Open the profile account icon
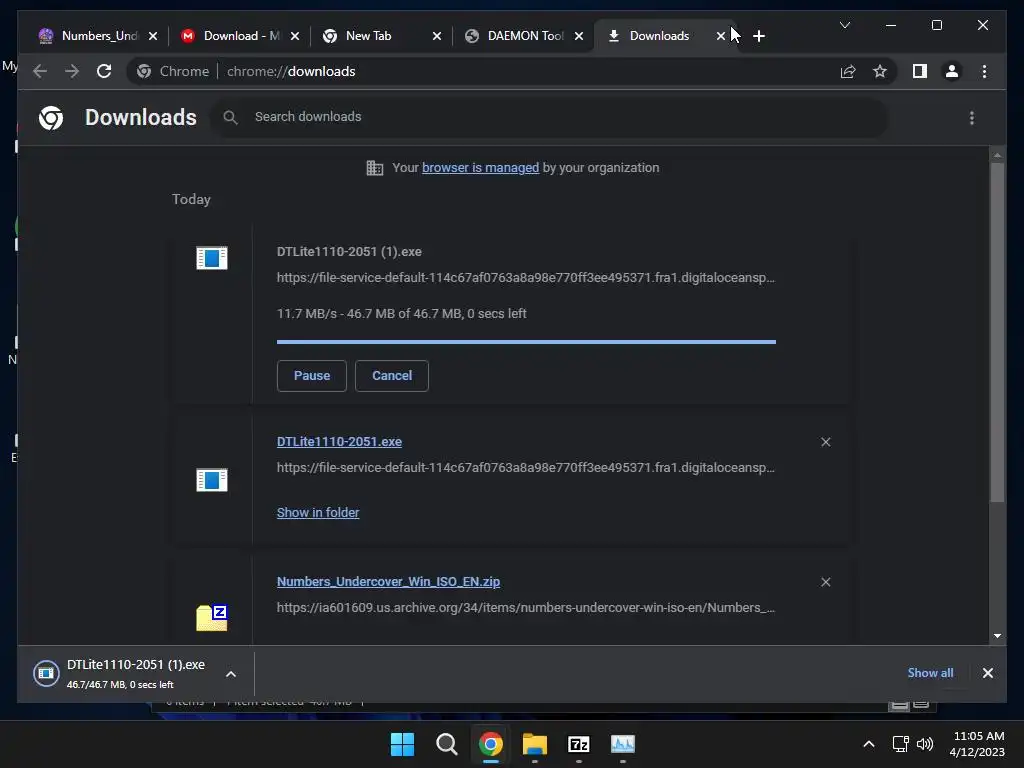This screenshot has height=768, width=1024. click(952, 71)
